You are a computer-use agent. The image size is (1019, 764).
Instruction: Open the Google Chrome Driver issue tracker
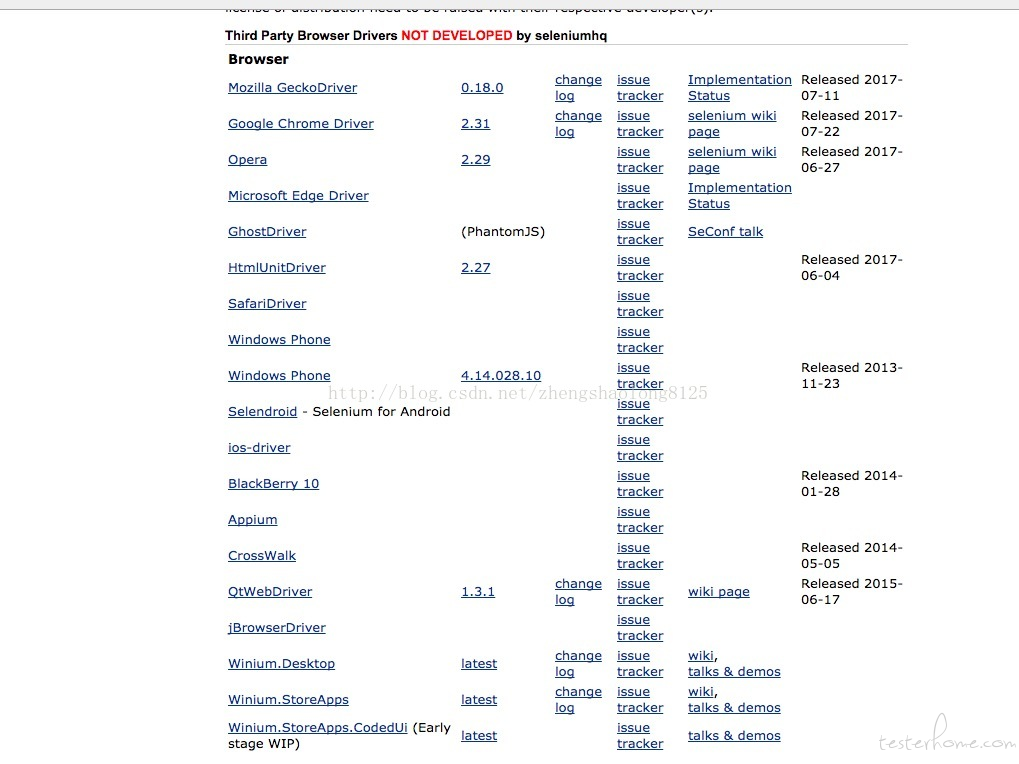(640, 123)
